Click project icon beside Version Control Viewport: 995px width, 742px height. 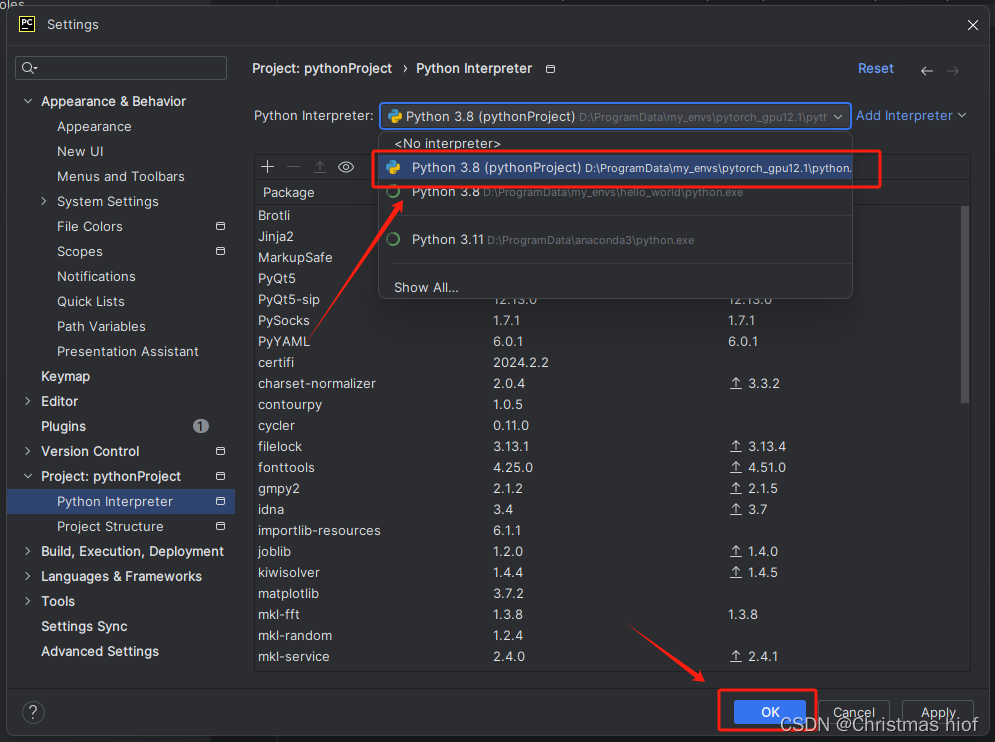pyautogui.click(x=220, y=451)
